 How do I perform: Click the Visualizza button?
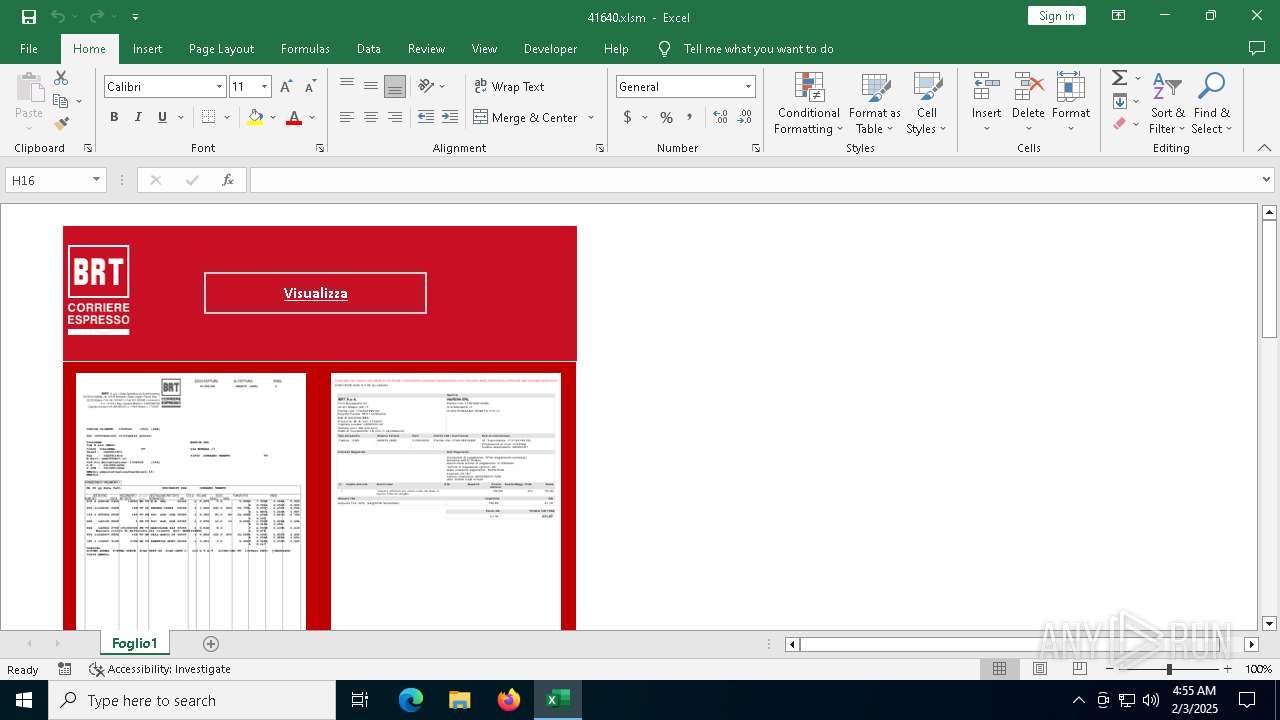(x=315, y=293)
